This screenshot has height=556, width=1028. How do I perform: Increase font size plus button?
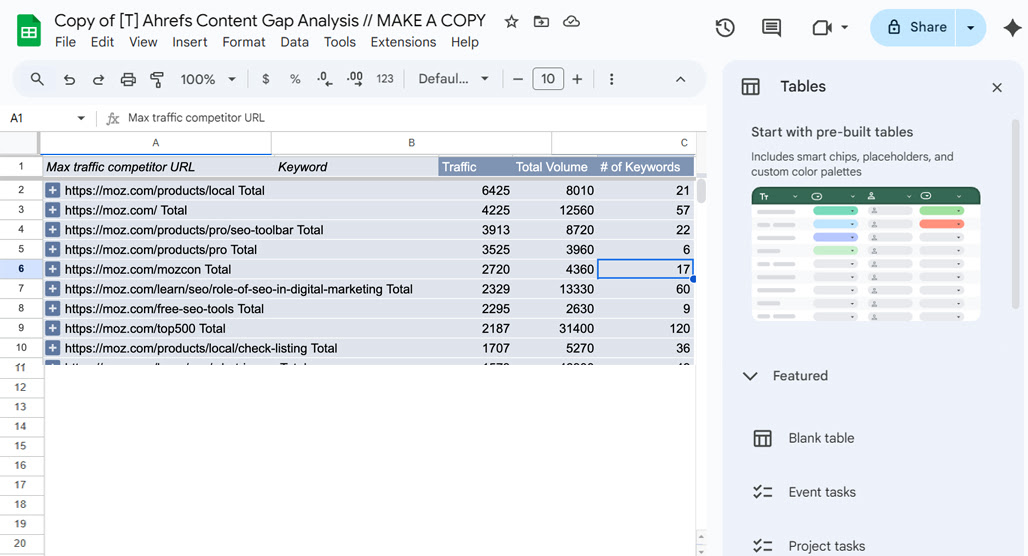tap(577, 79)
